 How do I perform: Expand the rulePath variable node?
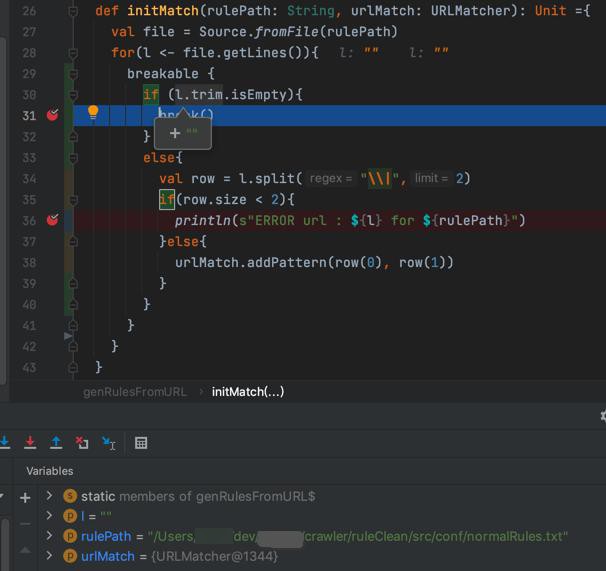pos(49,535)
